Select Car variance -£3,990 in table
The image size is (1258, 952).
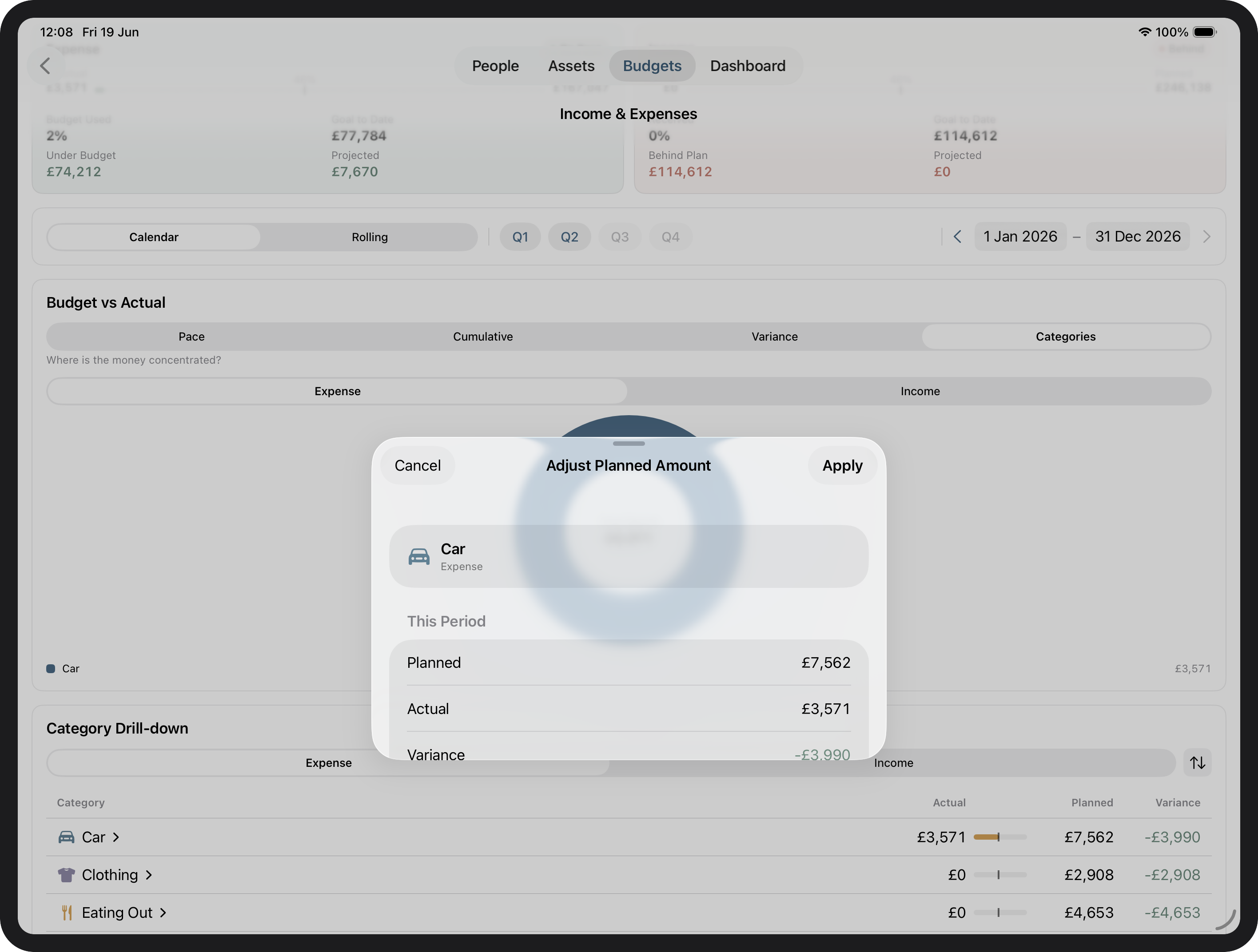[x=1172, y=837]
